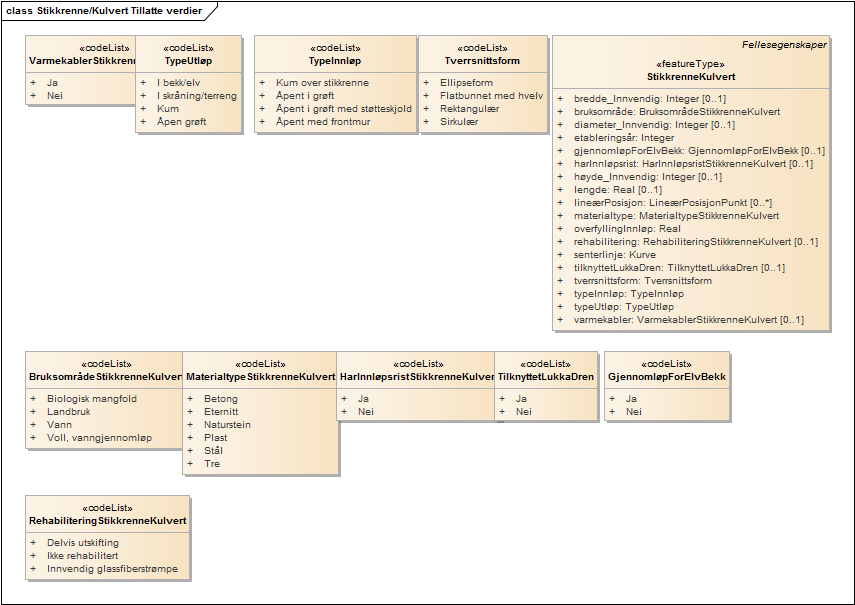Select 'Ja' in the TilknyttetLukkaDren codeList
Viewport: 855px width, 605px height.
tap(521, 399)
